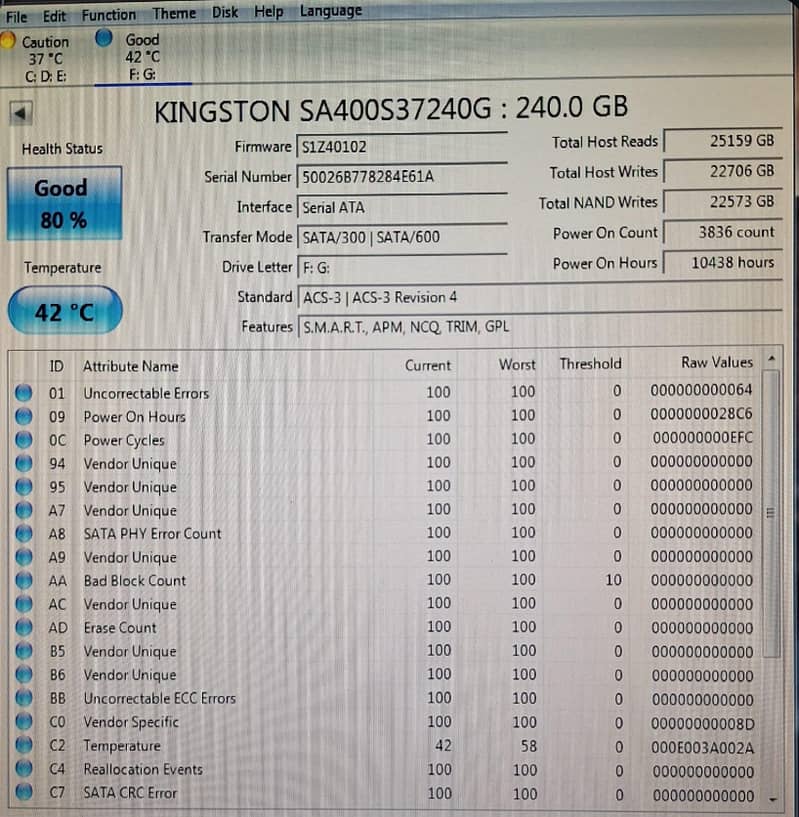Screen dimensions: 799x817
Task: Click status icon for row 94
Action: coord(23,463)
